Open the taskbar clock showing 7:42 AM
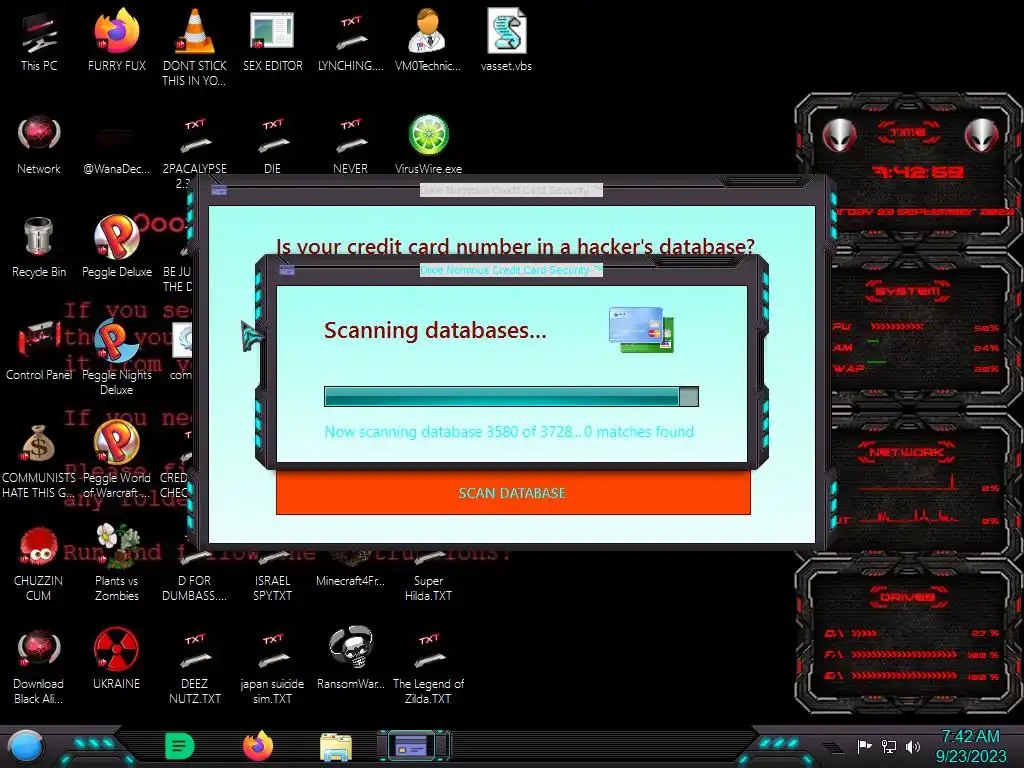Image resolution: width=1024 pixels, height=768 pixels. [x=971, y=746]
